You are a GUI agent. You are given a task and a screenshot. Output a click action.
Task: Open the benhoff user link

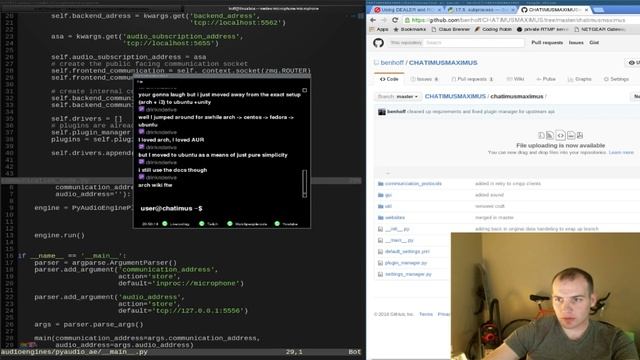tap(392, 62)
